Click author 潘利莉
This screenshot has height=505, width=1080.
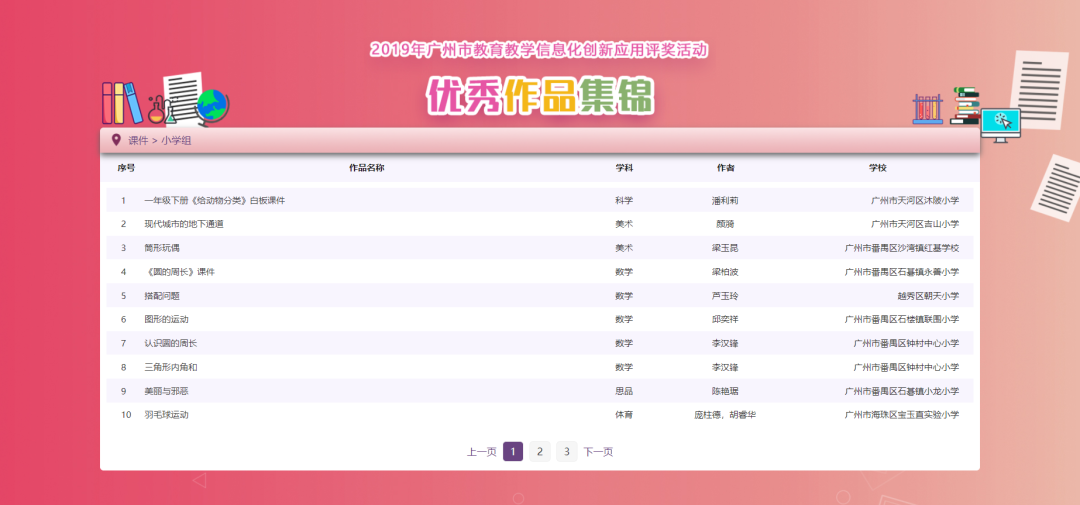click(725, 200)
